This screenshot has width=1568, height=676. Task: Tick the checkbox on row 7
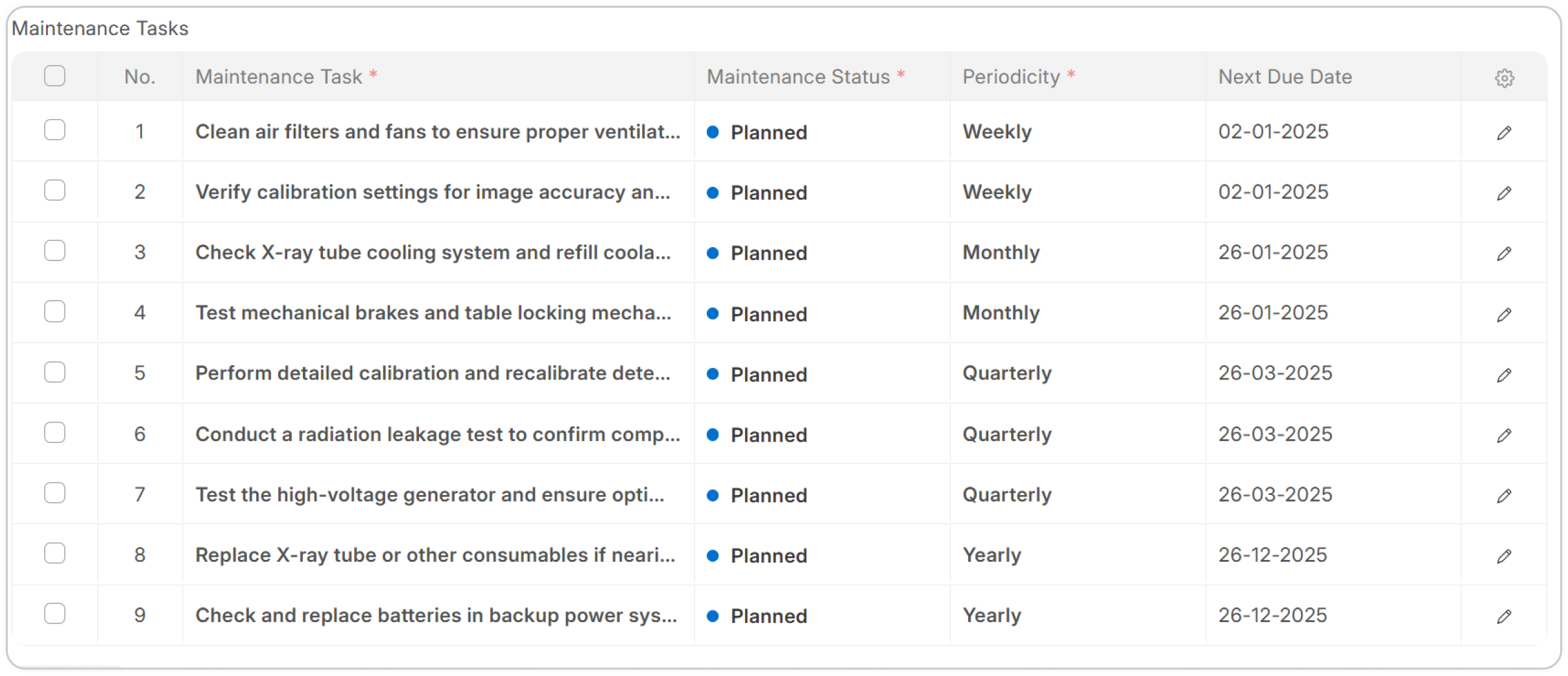[55, 493]
